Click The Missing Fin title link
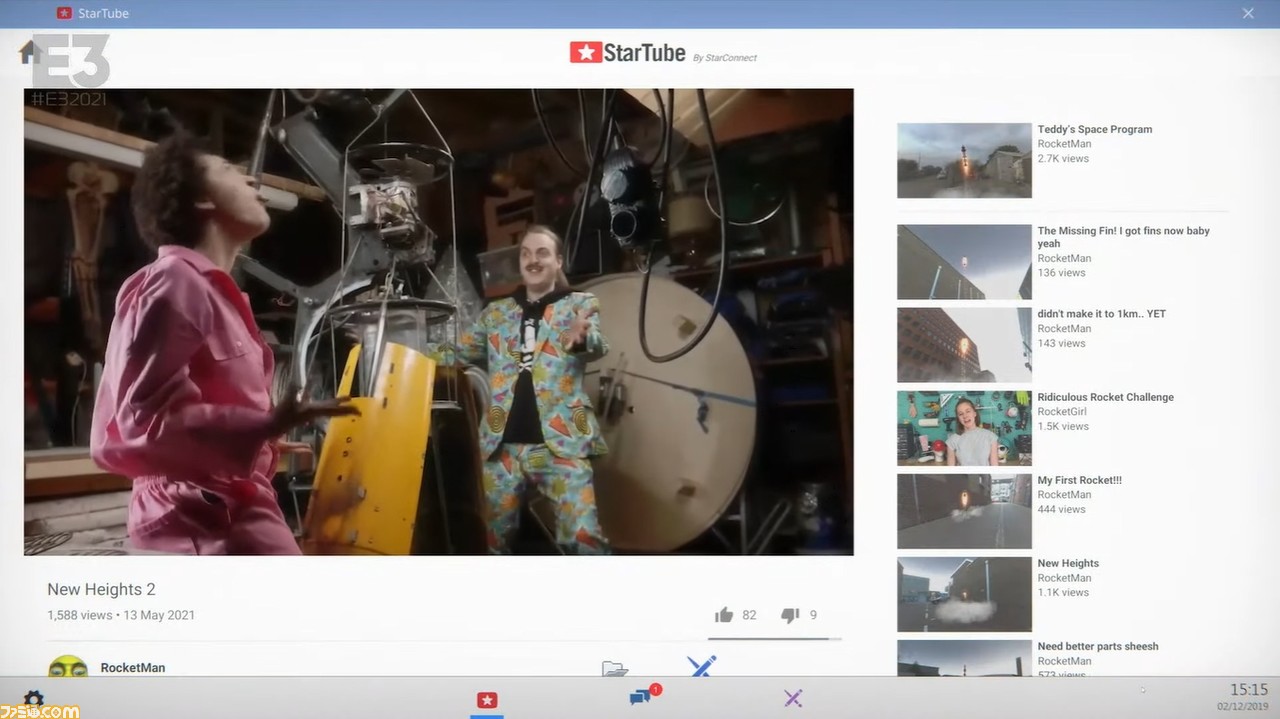Viewport: 1280px width, 719px height. click(1124, 237)
